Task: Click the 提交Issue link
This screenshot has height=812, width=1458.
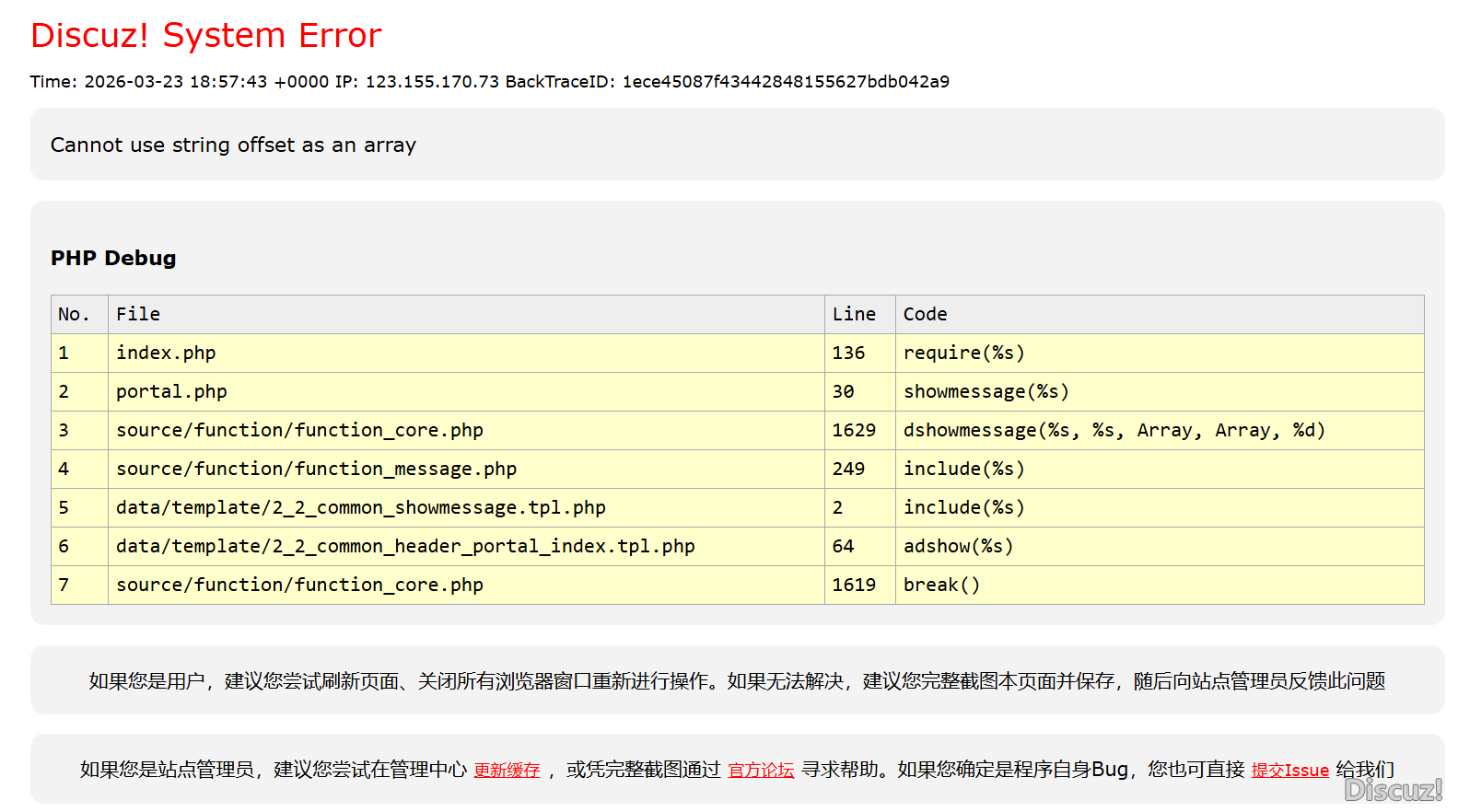Action: tap(1289, 771)
